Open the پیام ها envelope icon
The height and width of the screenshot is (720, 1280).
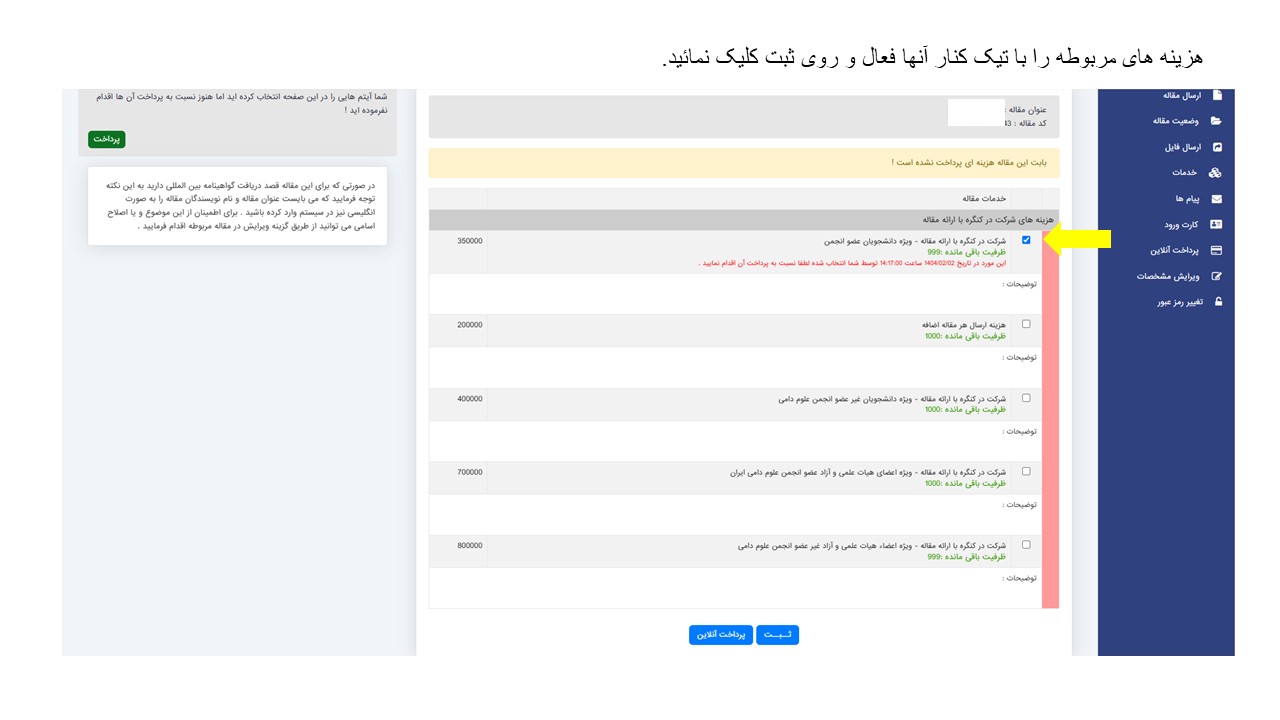(1216, 199)
